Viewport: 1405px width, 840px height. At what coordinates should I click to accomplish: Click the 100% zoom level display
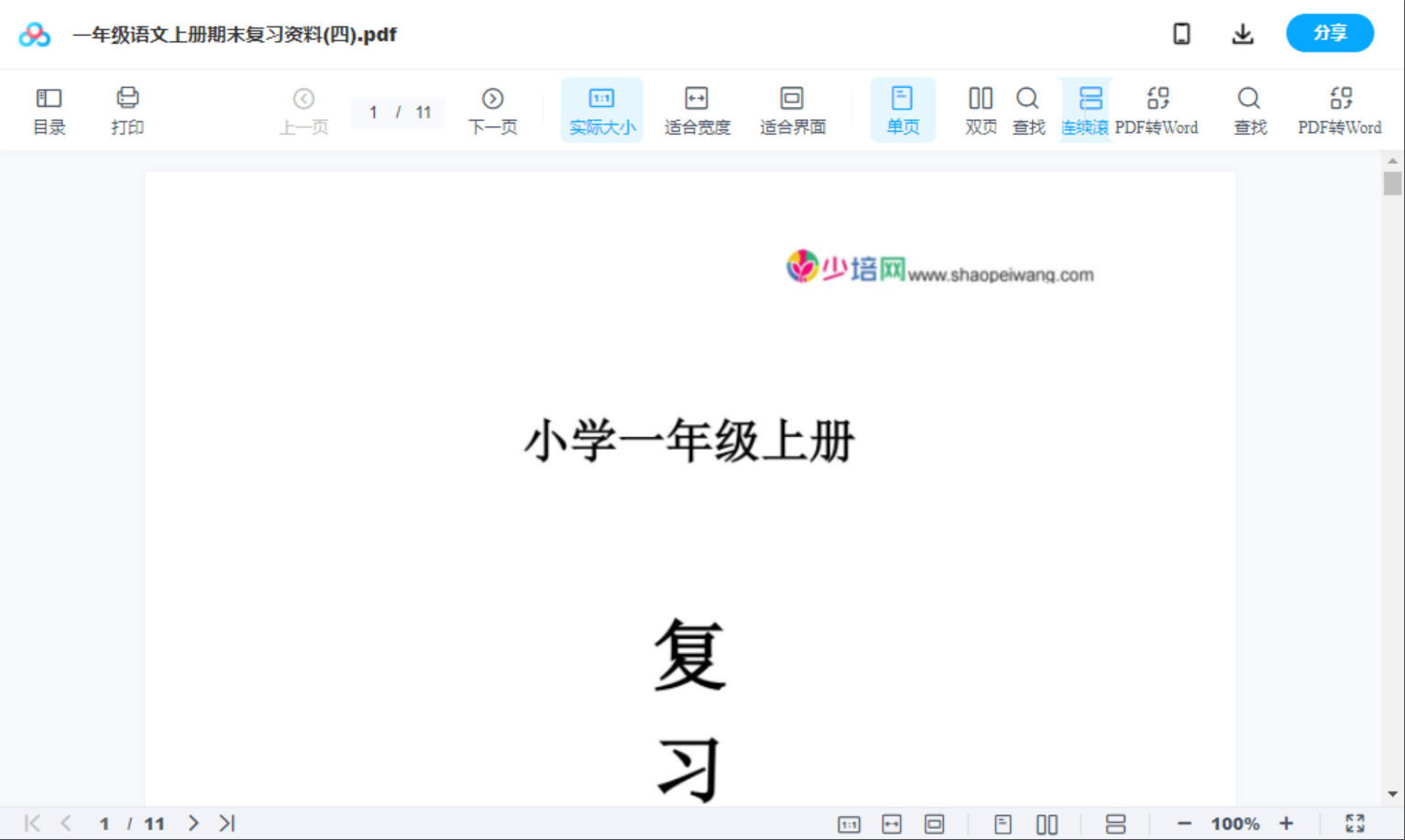point(1235,823)
